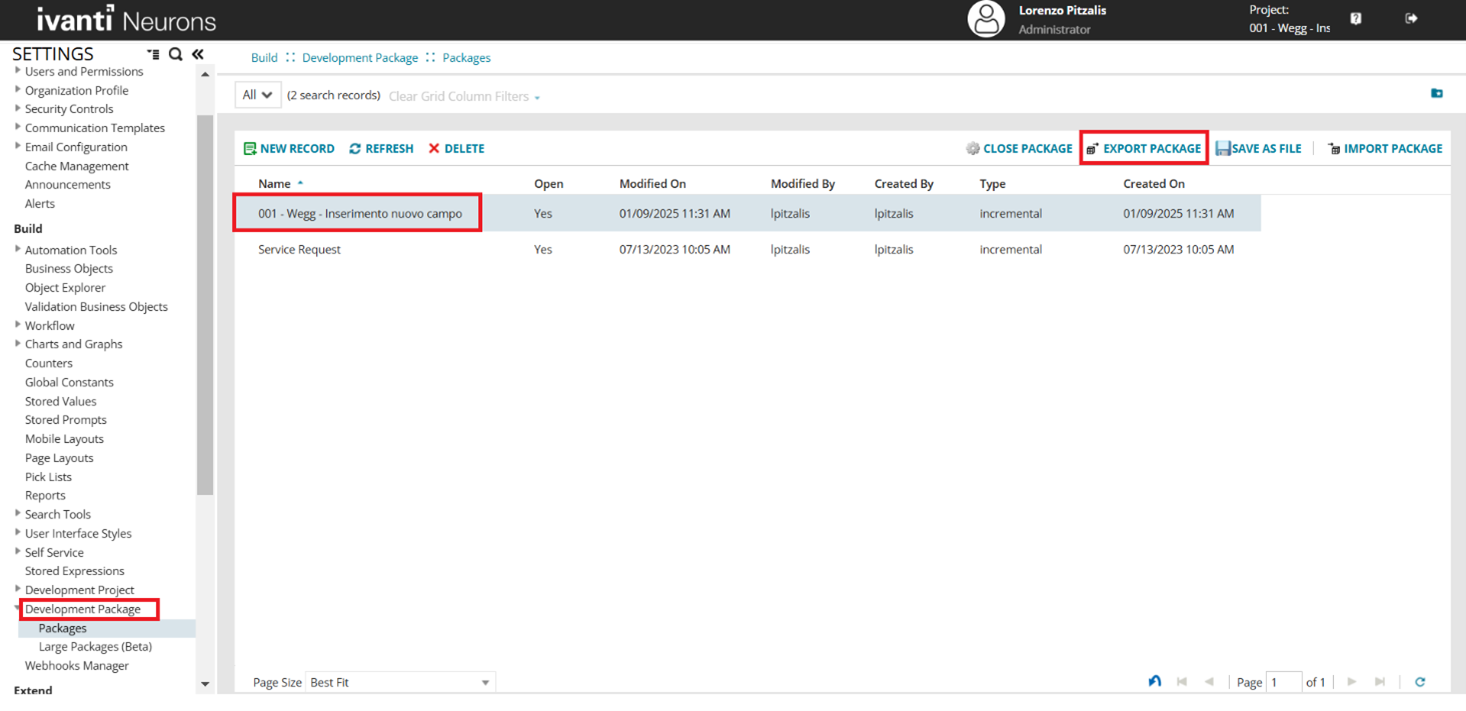
Task: Open settings search magnifier icon
Action: click(x=176, y=54)
